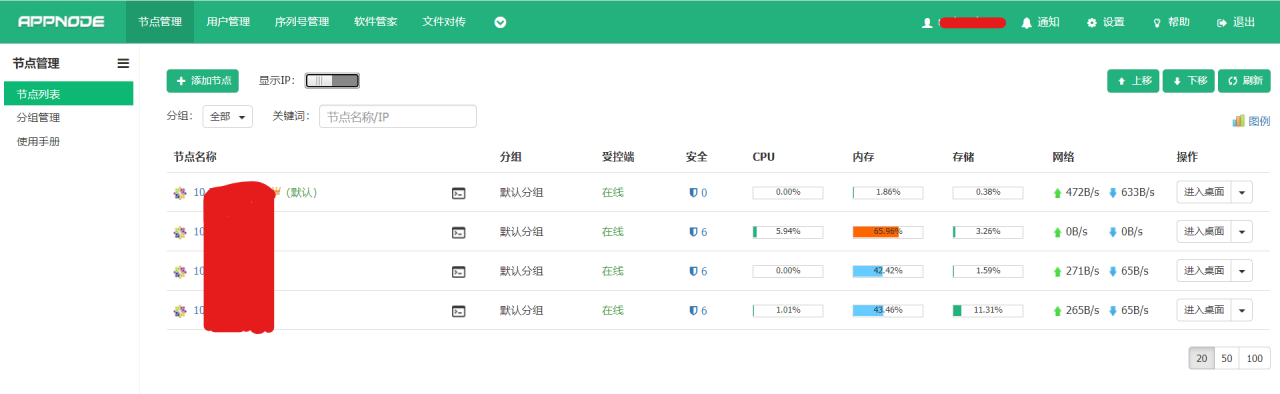Select 50 items per page
1280x394 pixels.
tap(1227, 359)
